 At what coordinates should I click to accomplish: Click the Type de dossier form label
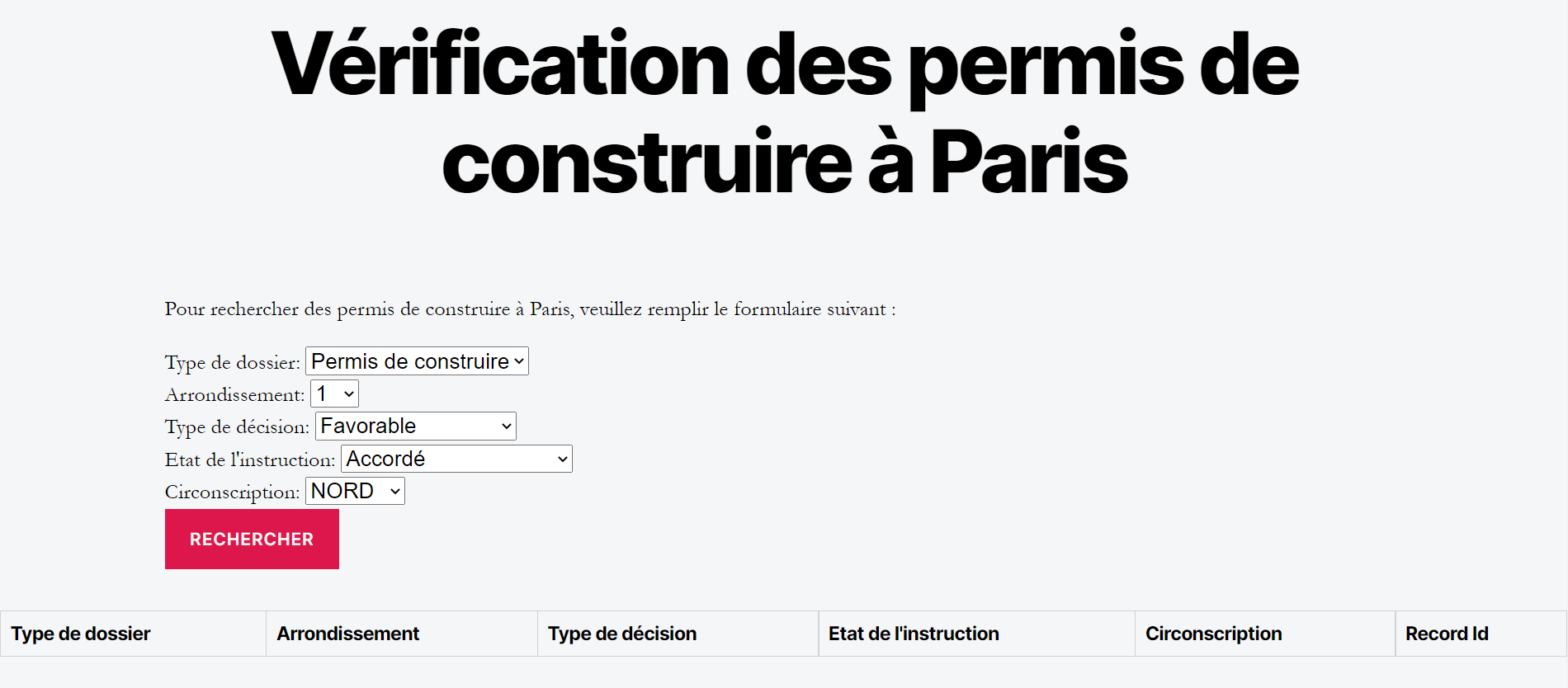point(233,362)
